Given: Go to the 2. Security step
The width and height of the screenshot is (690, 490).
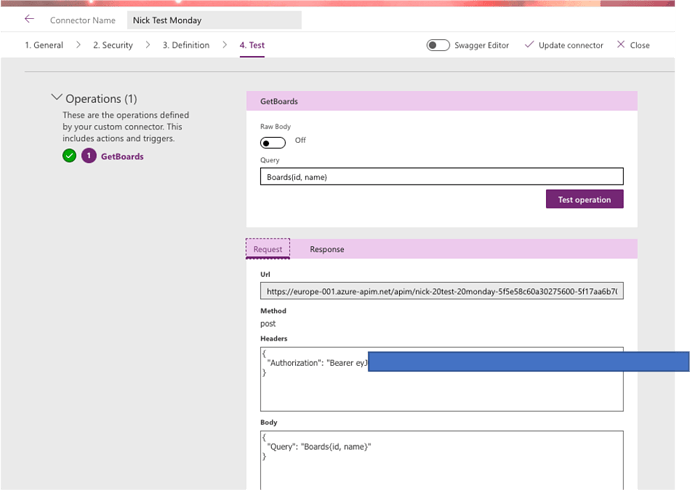Looking at the screenshot, I should pos(113,45).
